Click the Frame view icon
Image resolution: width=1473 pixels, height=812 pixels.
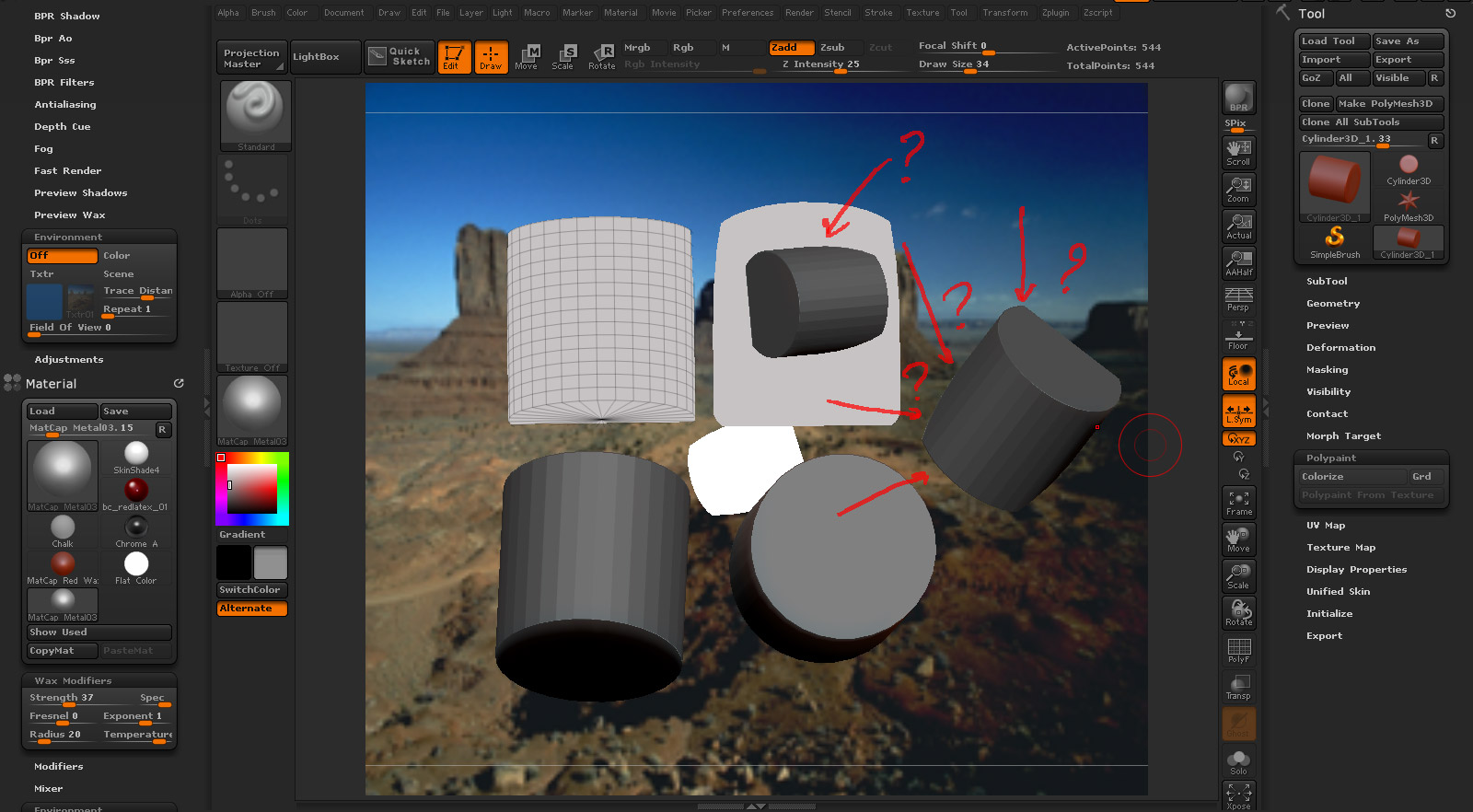[x=1238, y=503]
